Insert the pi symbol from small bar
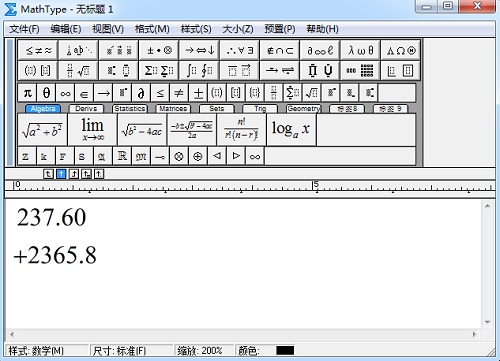The width and height of the screenshot is (500, 361). coord(28,93)
